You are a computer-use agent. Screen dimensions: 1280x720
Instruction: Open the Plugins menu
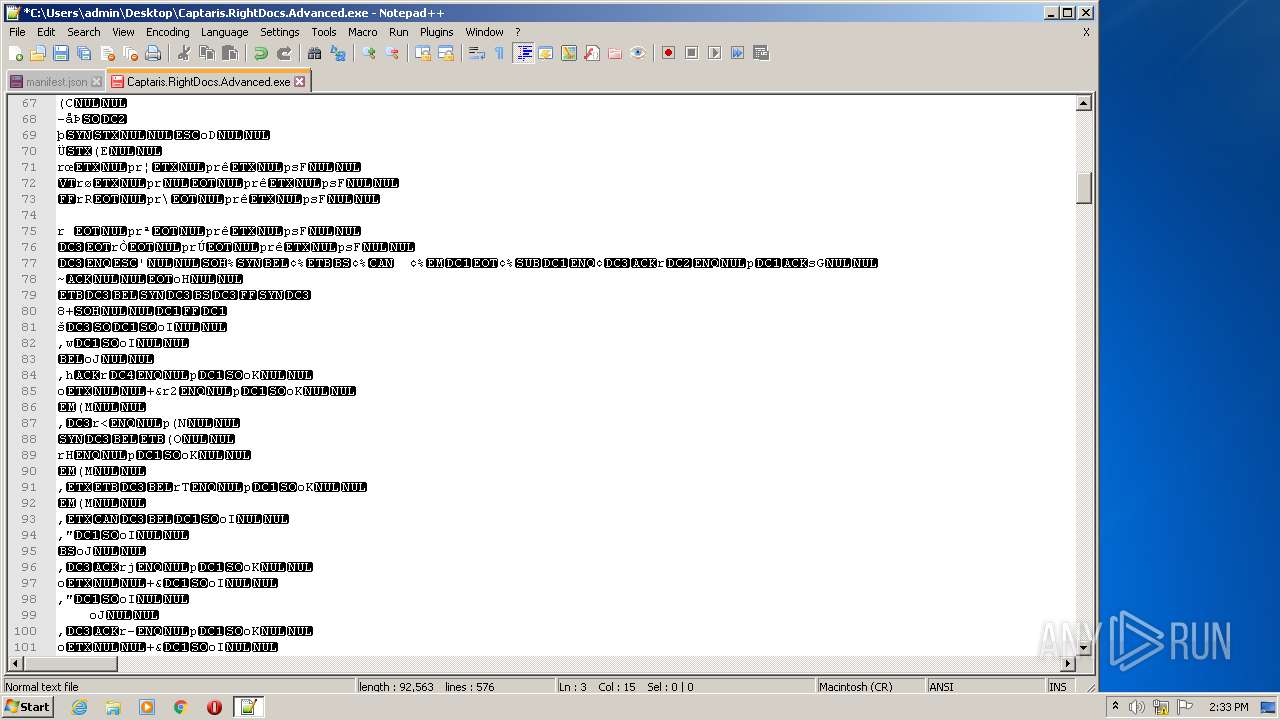437,32
